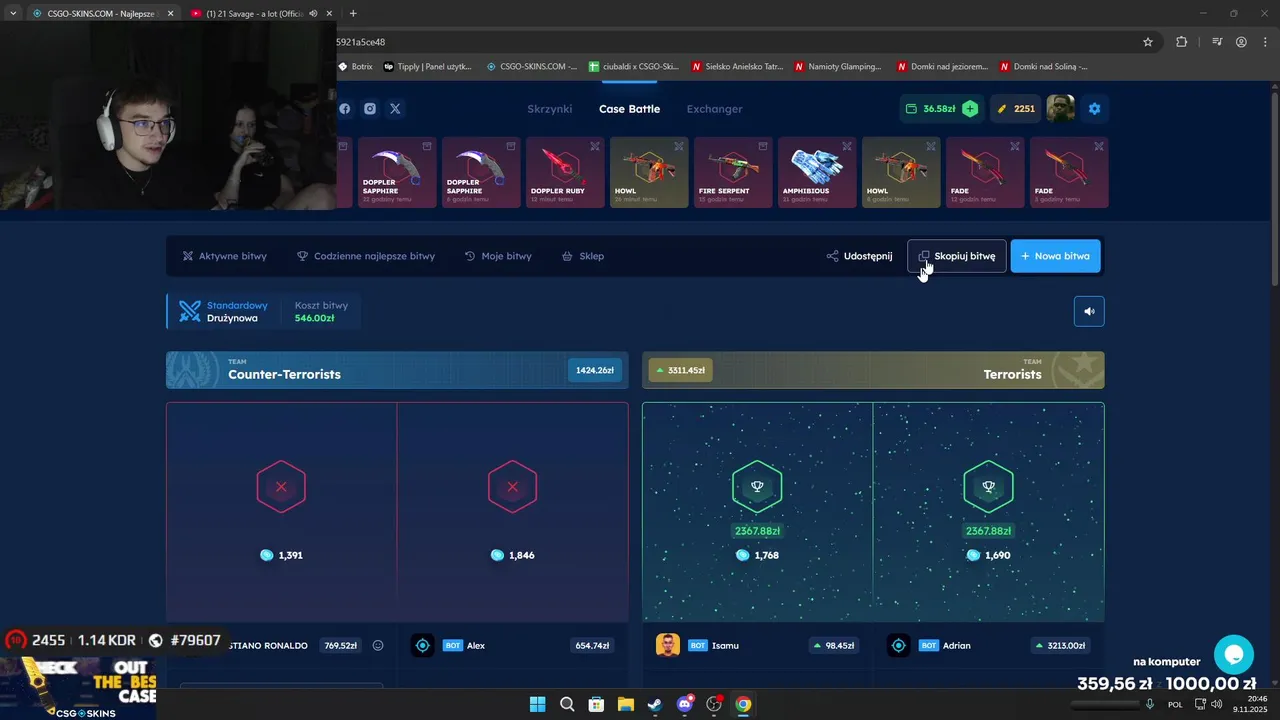This screenshot has height=720, width=1280.
Task: Click the Udostępnij share button
Action: (859, 256)
